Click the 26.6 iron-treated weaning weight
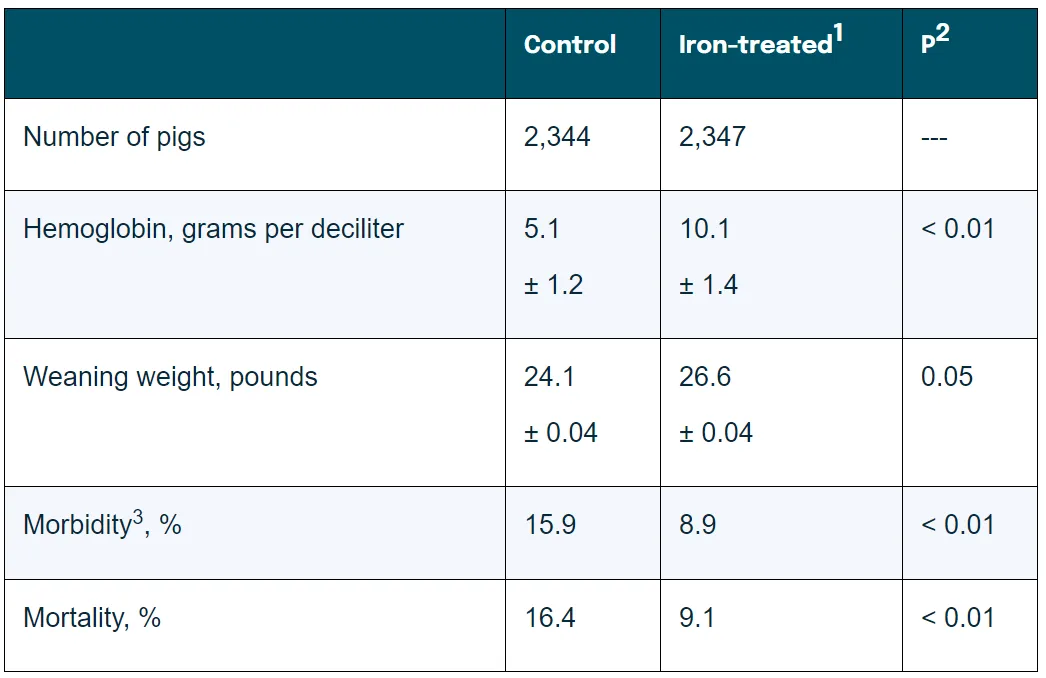1046x678 pixels. pyautogui.click(x=705, y=377)
